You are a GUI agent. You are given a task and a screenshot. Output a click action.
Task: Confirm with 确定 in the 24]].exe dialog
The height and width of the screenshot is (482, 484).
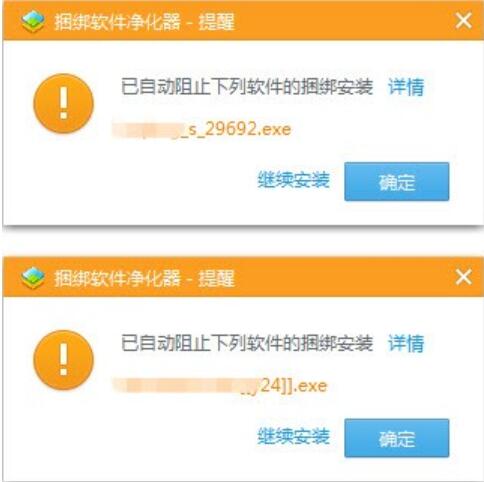point(397,438)
